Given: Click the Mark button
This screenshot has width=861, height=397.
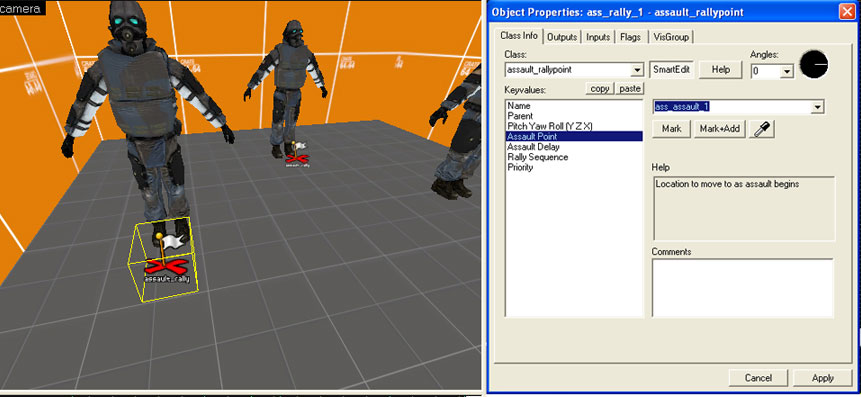Looking at the screenshot, I should tap(672, 129).
